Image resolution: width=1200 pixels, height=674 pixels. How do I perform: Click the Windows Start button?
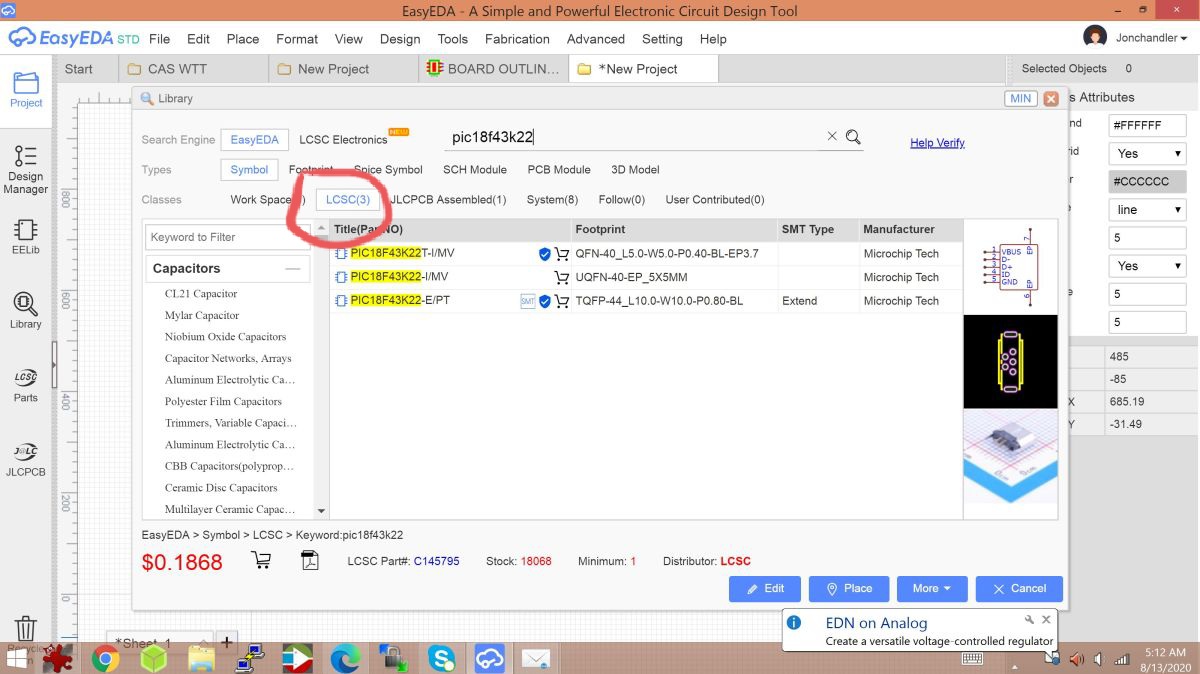[x=18, y=659]
